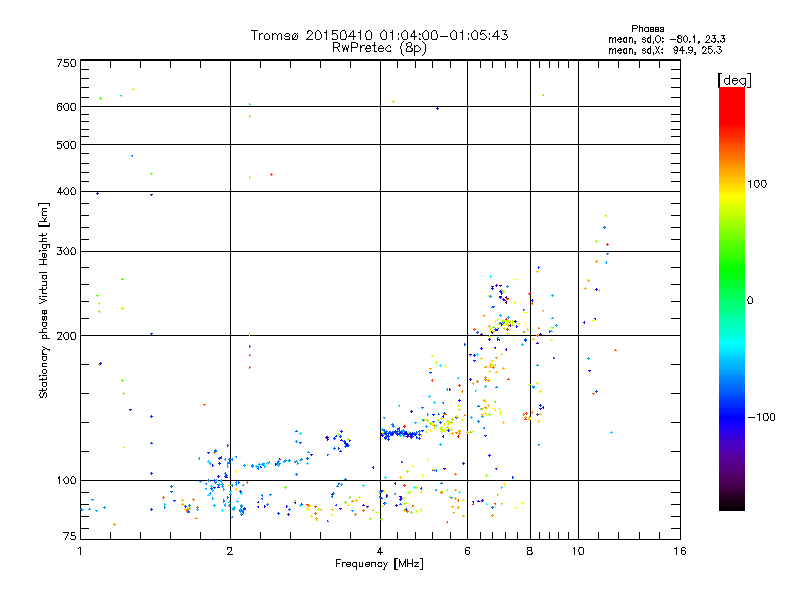Click the colorbar tick label '-100'
Image resolution: width=800 pixels, height=600 pixels.
761,417
